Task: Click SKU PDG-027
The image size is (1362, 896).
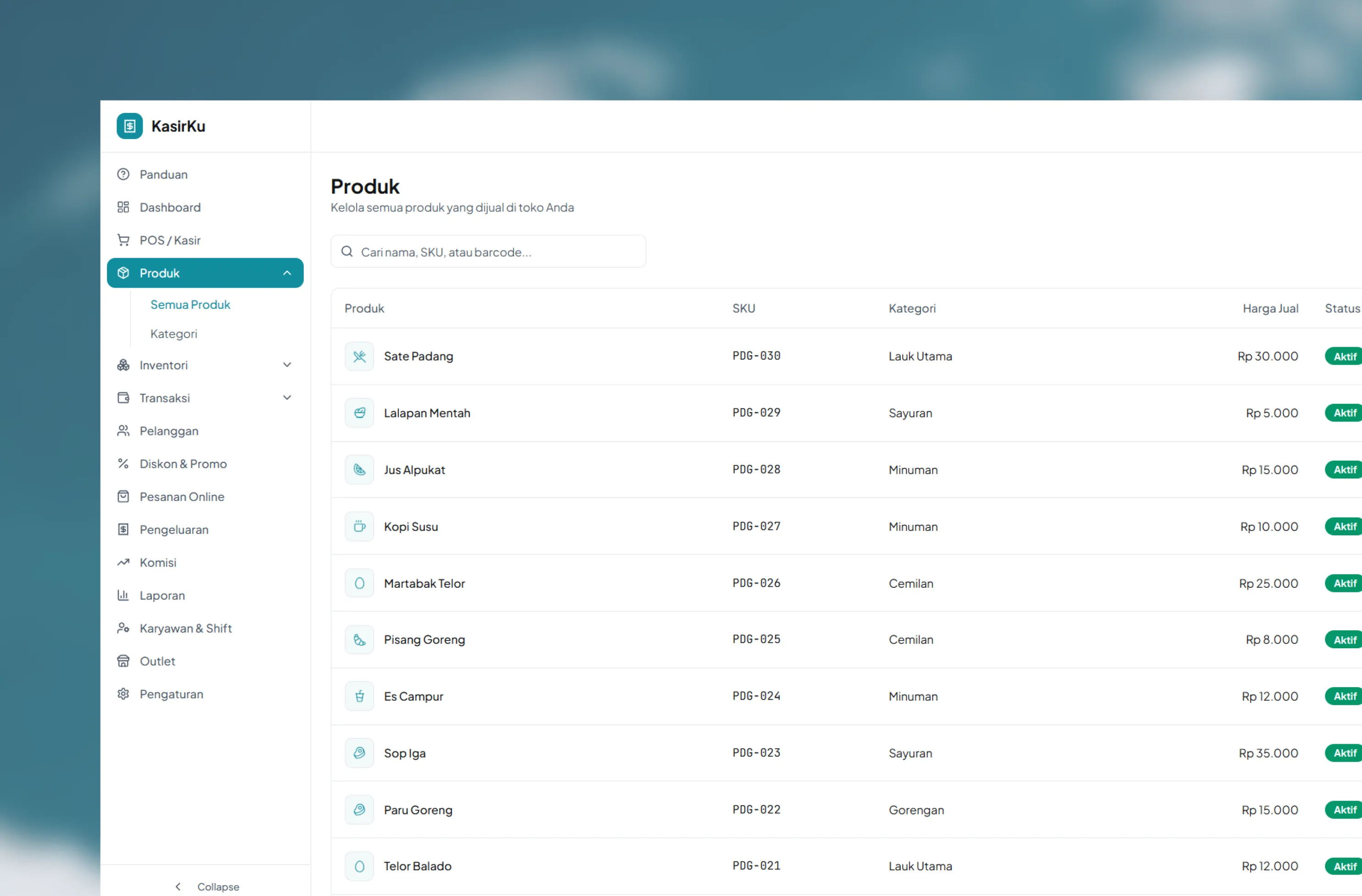Action: click(756, 526)
